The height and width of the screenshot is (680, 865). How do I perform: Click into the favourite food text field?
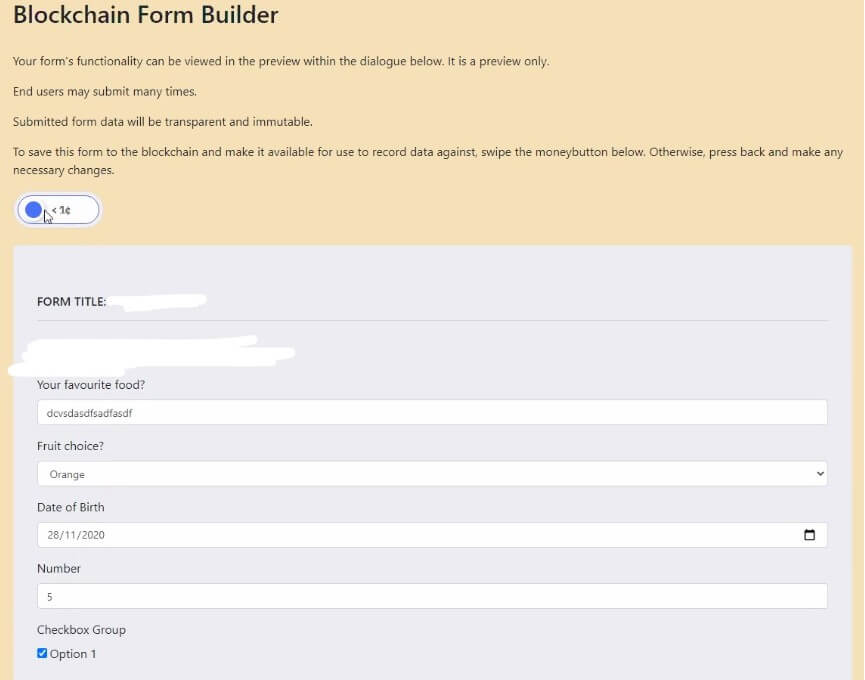(432, 413)
